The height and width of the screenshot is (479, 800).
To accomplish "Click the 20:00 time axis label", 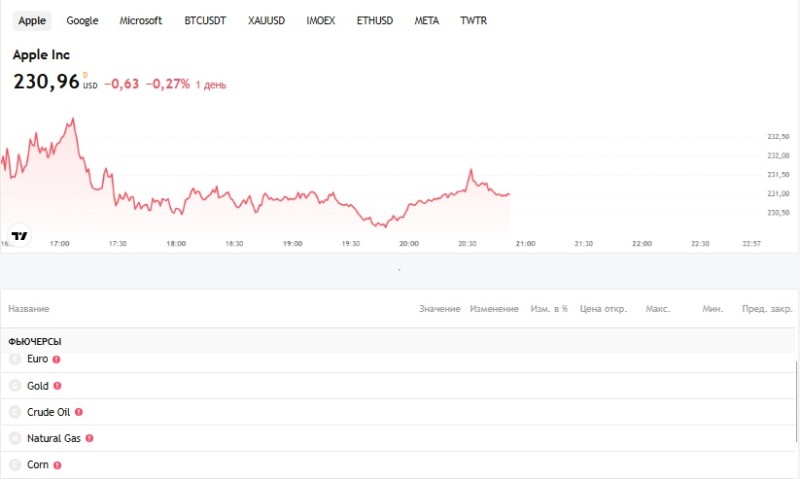I will [409, 244].
